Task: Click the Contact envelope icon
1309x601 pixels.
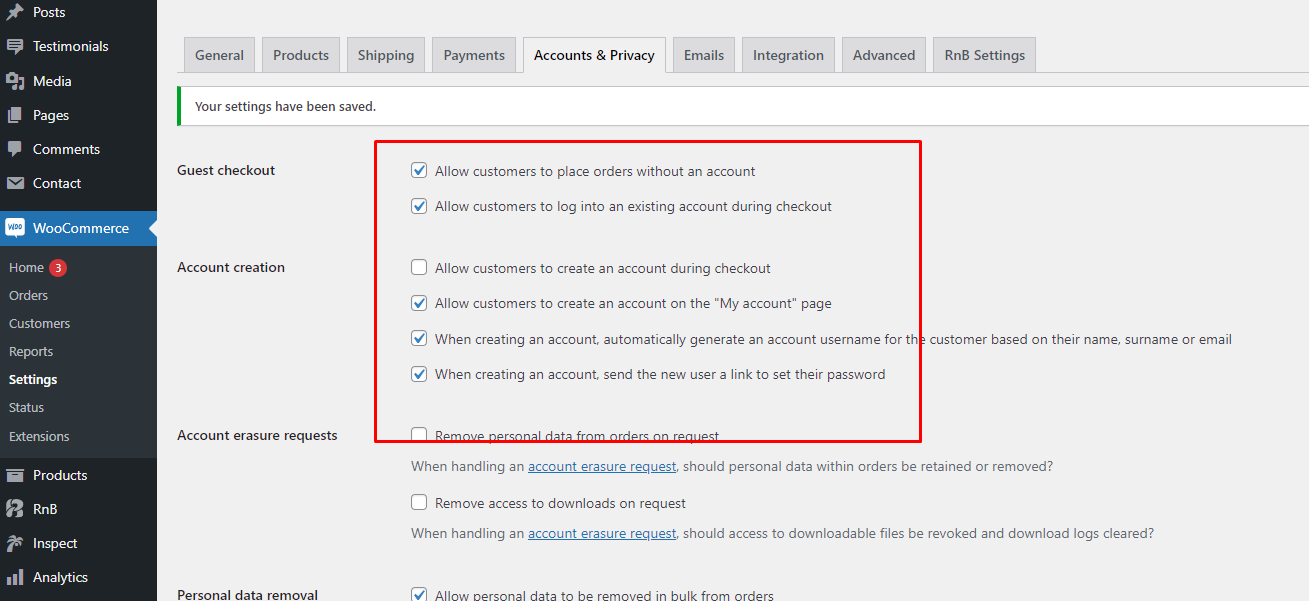Action: (15, 183)
